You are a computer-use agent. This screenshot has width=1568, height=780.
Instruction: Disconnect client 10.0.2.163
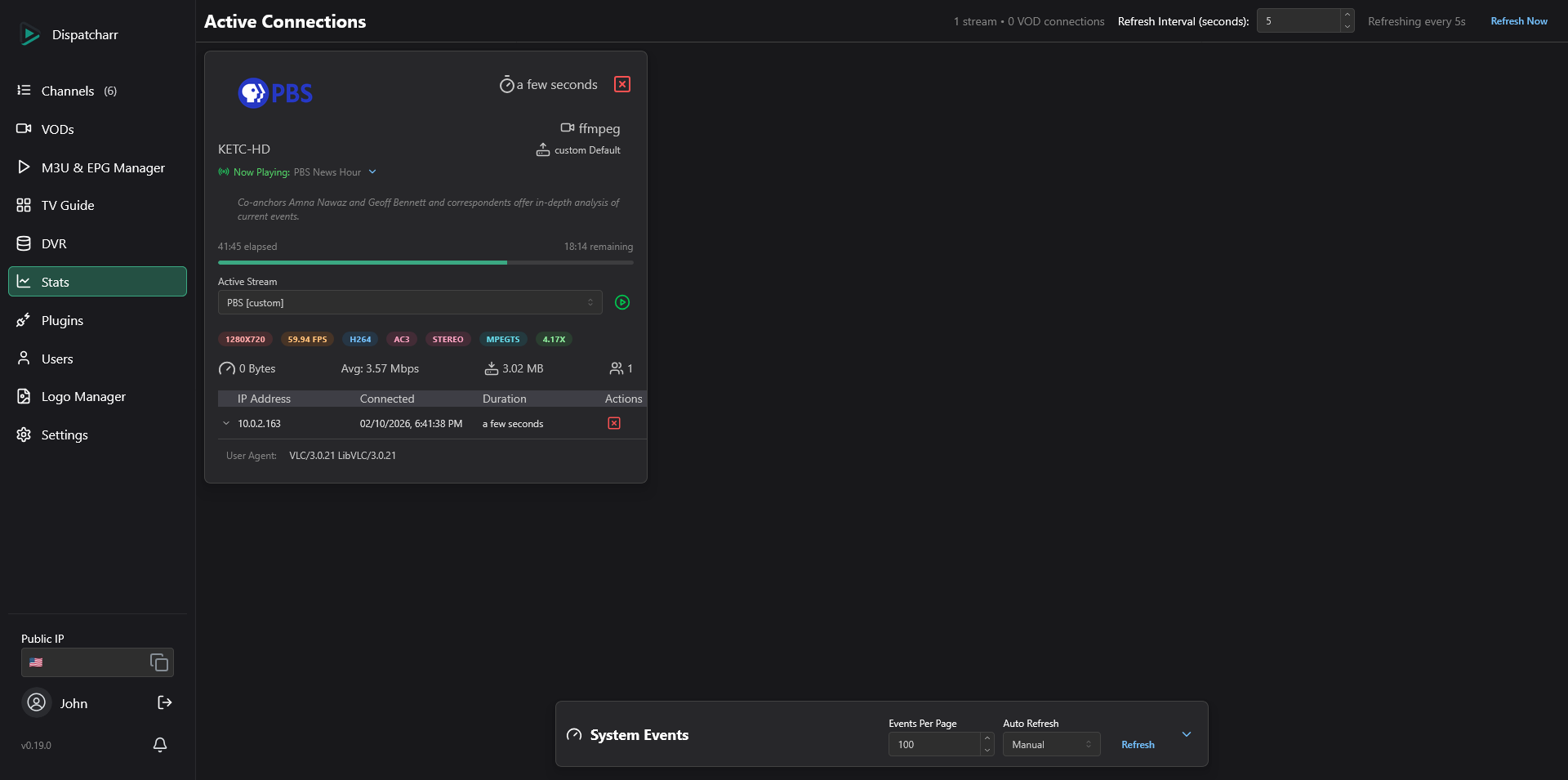pyautogui.click(x=614, y=423)
